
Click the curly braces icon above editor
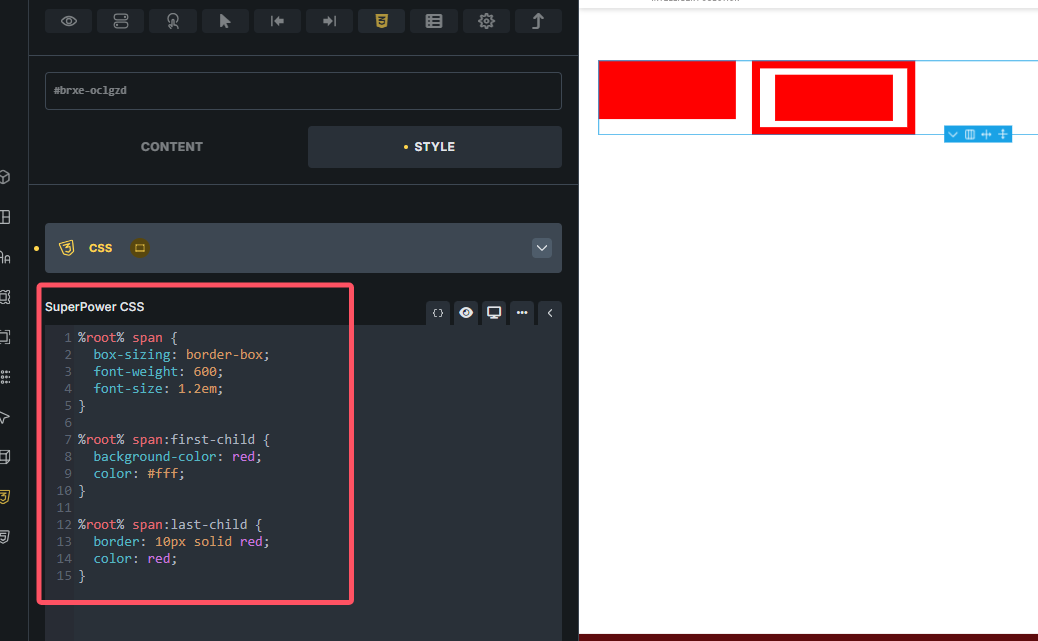point(438,313)
